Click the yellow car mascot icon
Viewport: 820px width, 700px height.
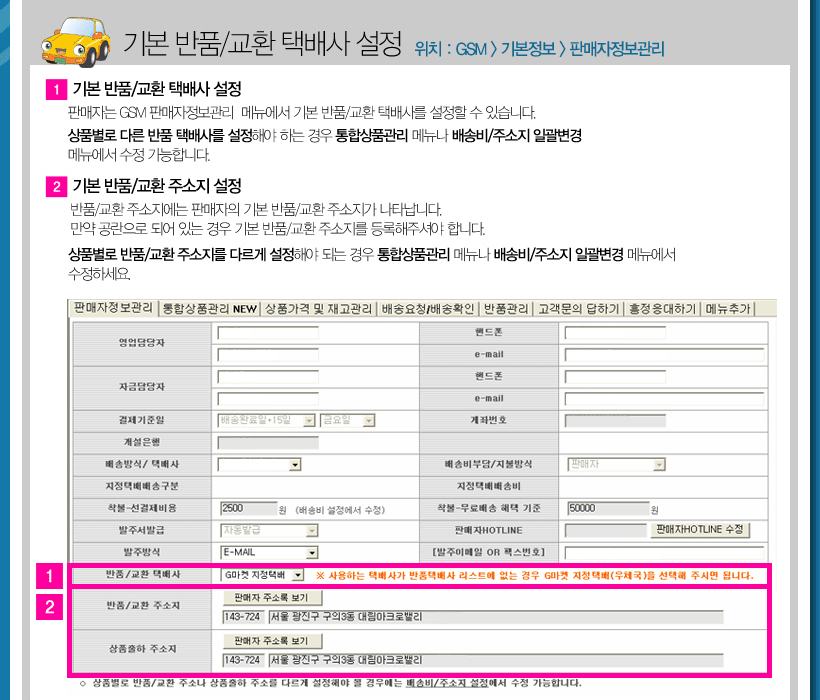coord(74,39)
